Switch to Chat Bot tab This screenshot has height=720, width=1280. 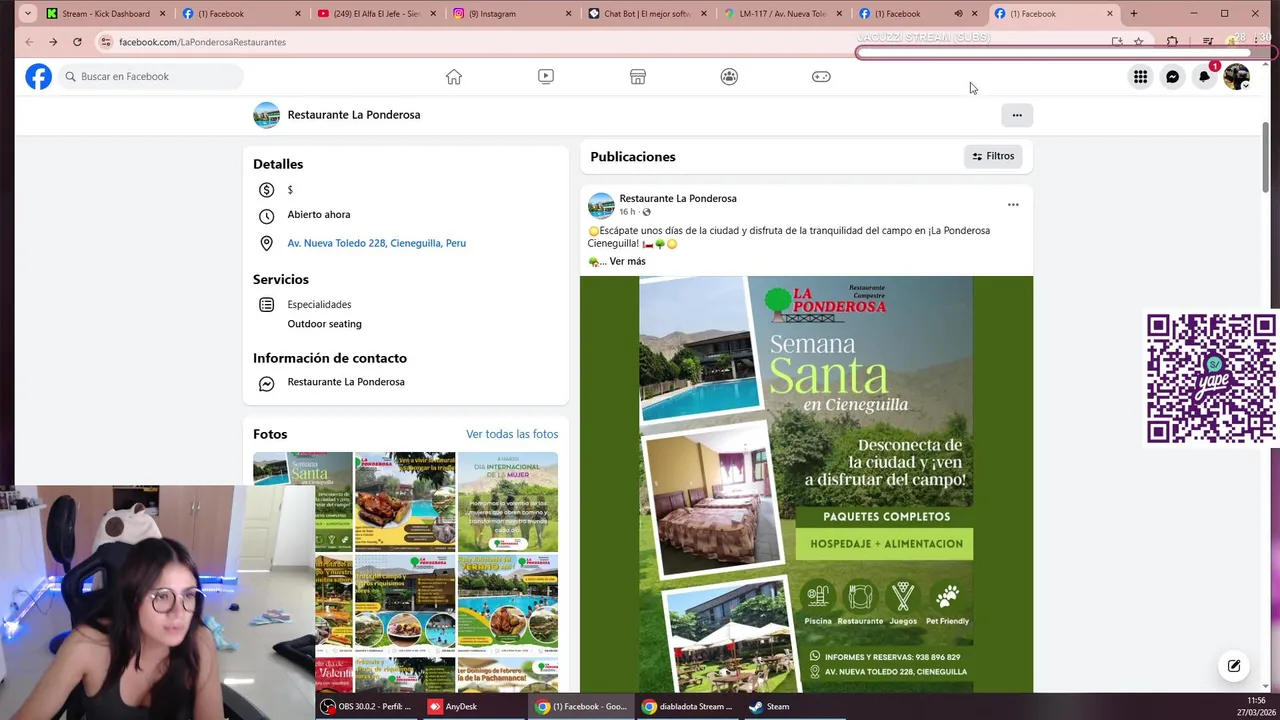click(x=646, y=14)
